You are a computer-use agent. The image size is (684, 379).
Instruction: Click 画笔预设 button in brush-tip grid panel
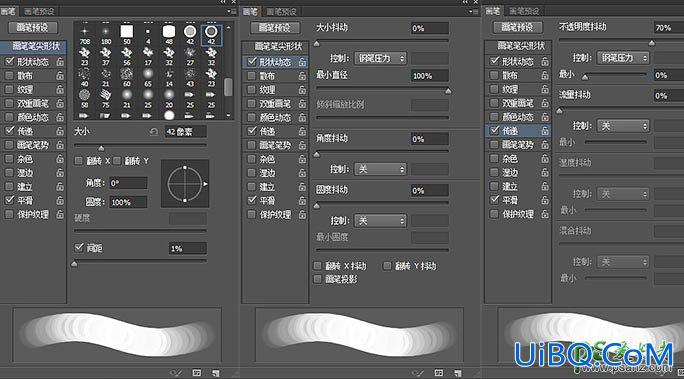pyautogui.click(x=33, y=27)
